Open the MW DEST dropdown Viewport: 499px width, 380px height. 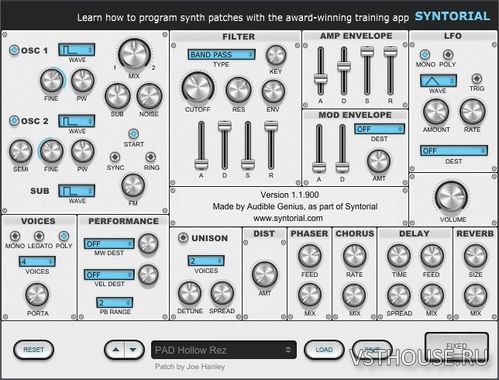click(x=109, y=244)
